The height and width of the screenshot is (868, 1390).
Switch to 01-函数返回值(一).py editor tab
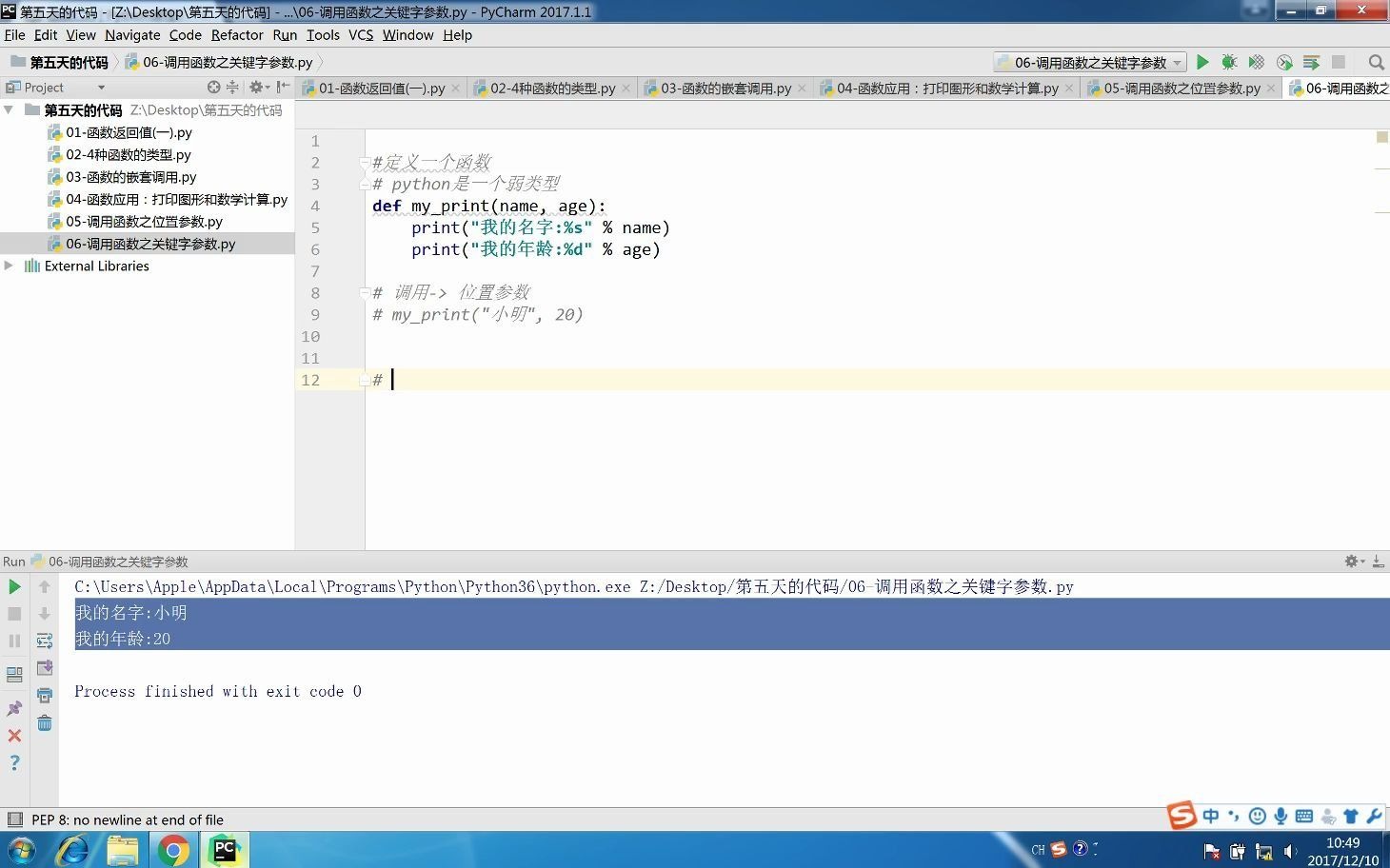coord(381,88)
